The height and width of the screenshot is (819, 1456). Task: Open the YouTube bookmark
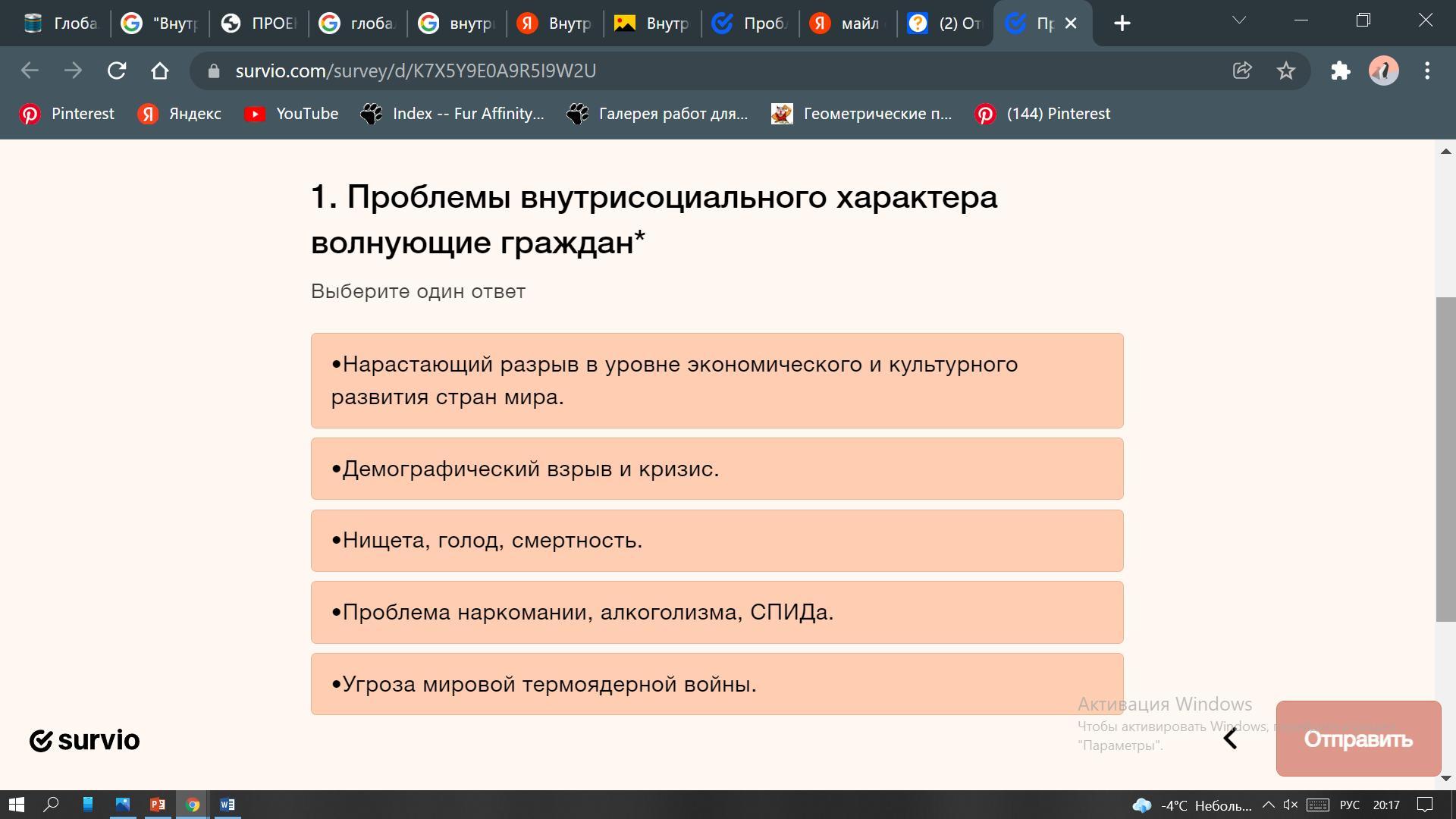click(291, 114)
